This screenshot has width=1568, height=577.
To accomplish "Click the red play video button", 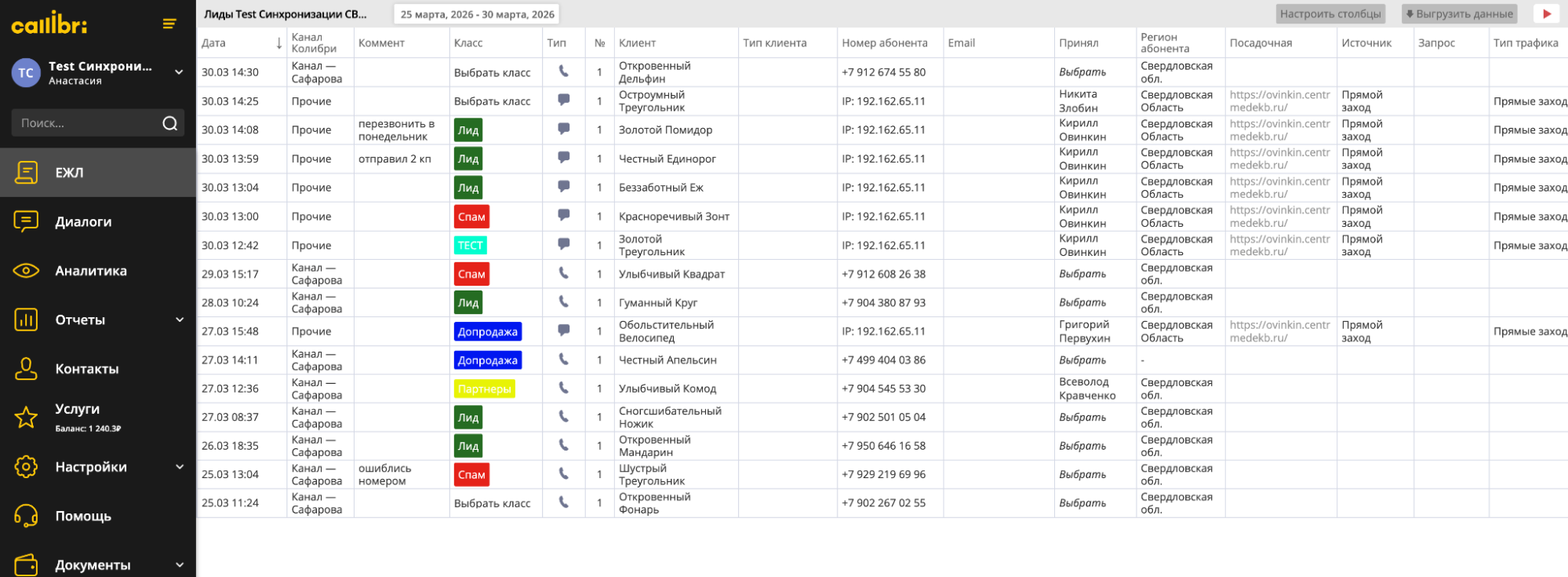I will (1546, 14).
